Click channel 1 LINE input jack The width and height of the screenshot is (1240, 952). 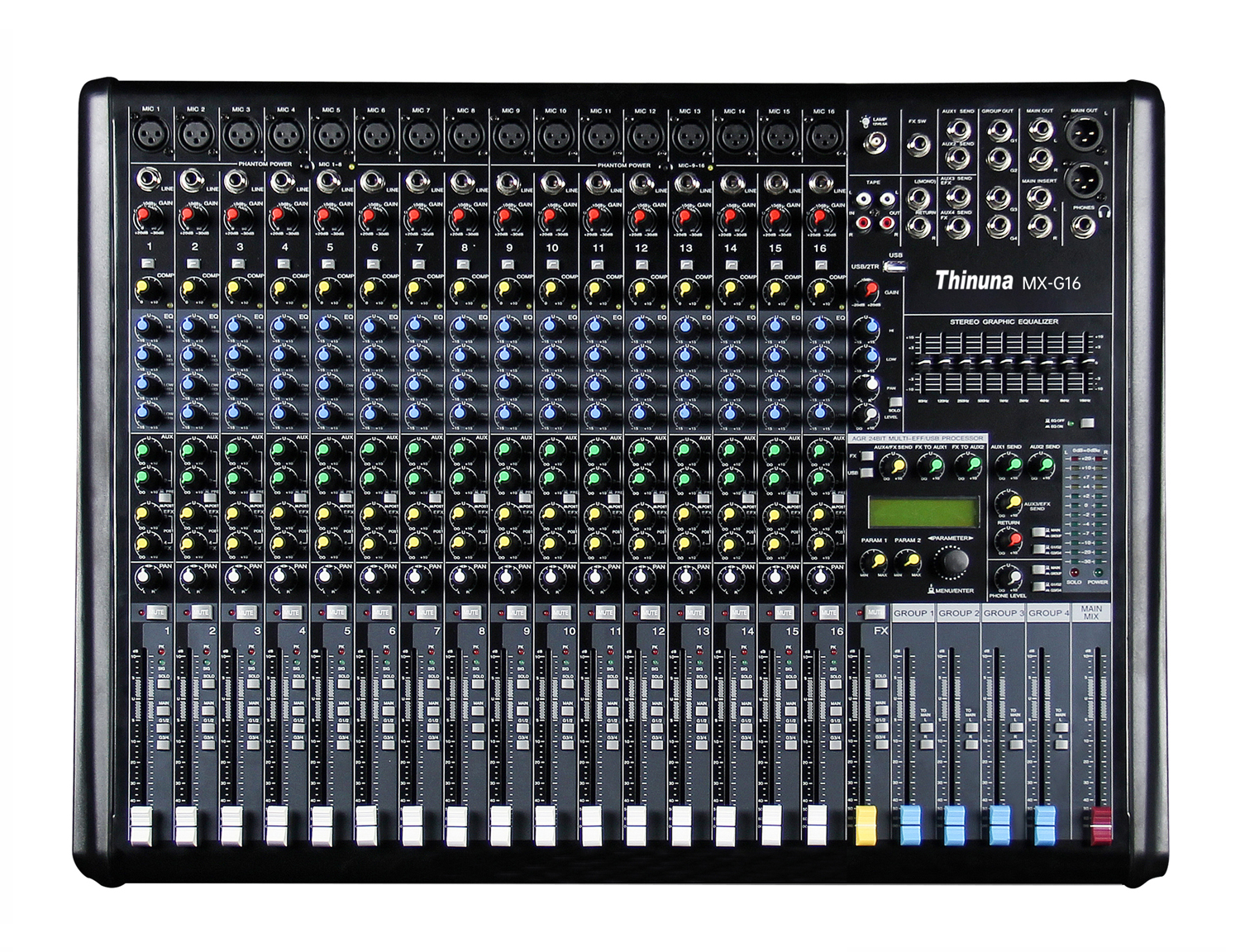tap(149, 179)
